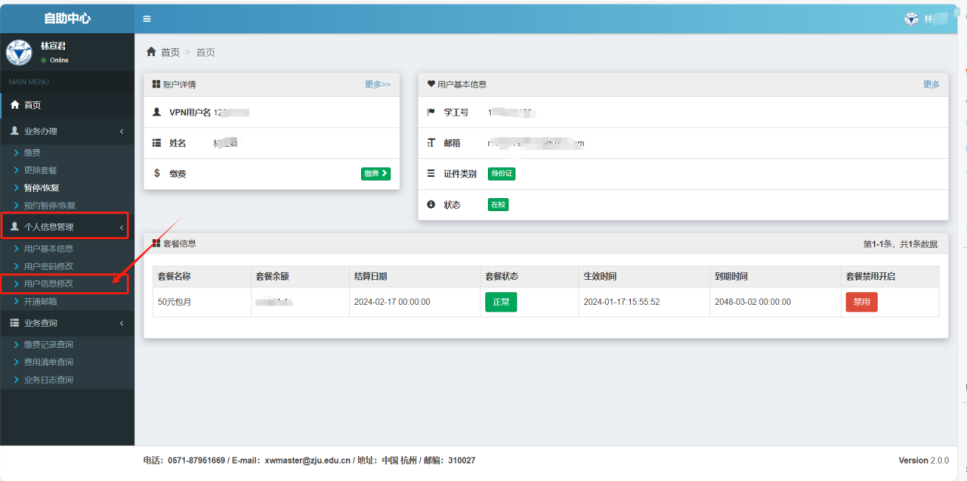Click the grid icon beside 账户详情
The width and height of the screenshot is (967, 481).
coord(154,85)
